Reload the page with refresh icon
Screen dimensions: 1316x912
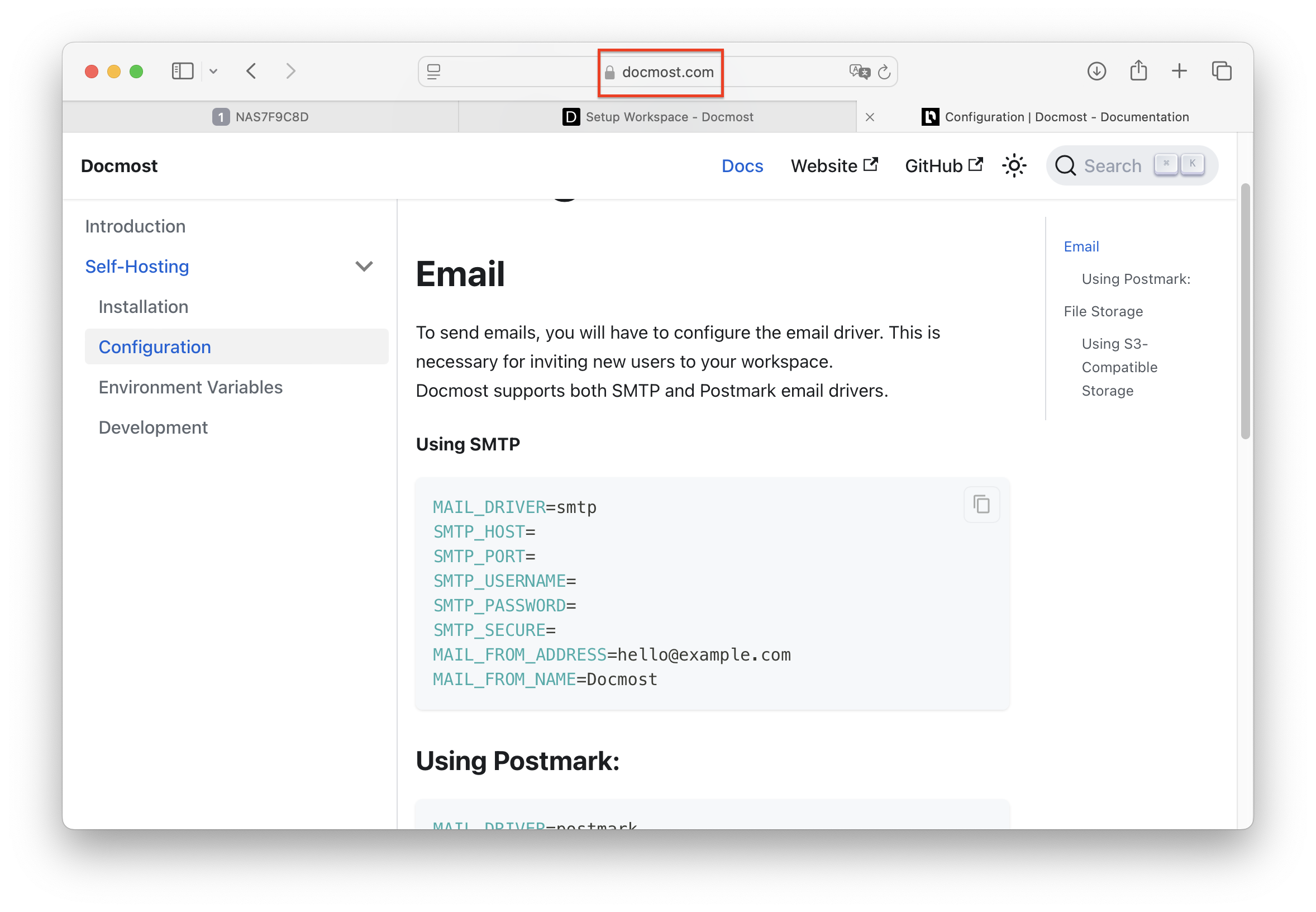click(x=884, y=72)
